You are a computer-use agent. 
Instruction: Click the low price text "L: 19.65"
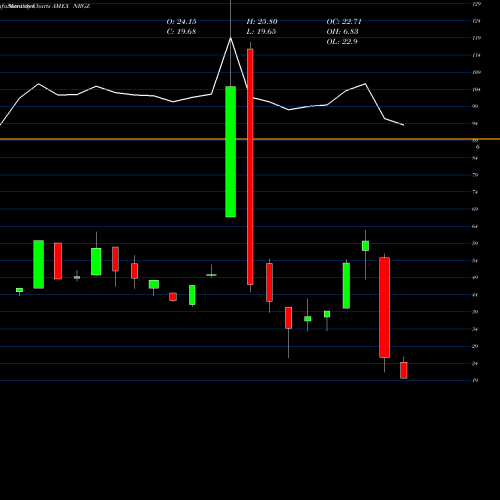click(x=261, y=32)
